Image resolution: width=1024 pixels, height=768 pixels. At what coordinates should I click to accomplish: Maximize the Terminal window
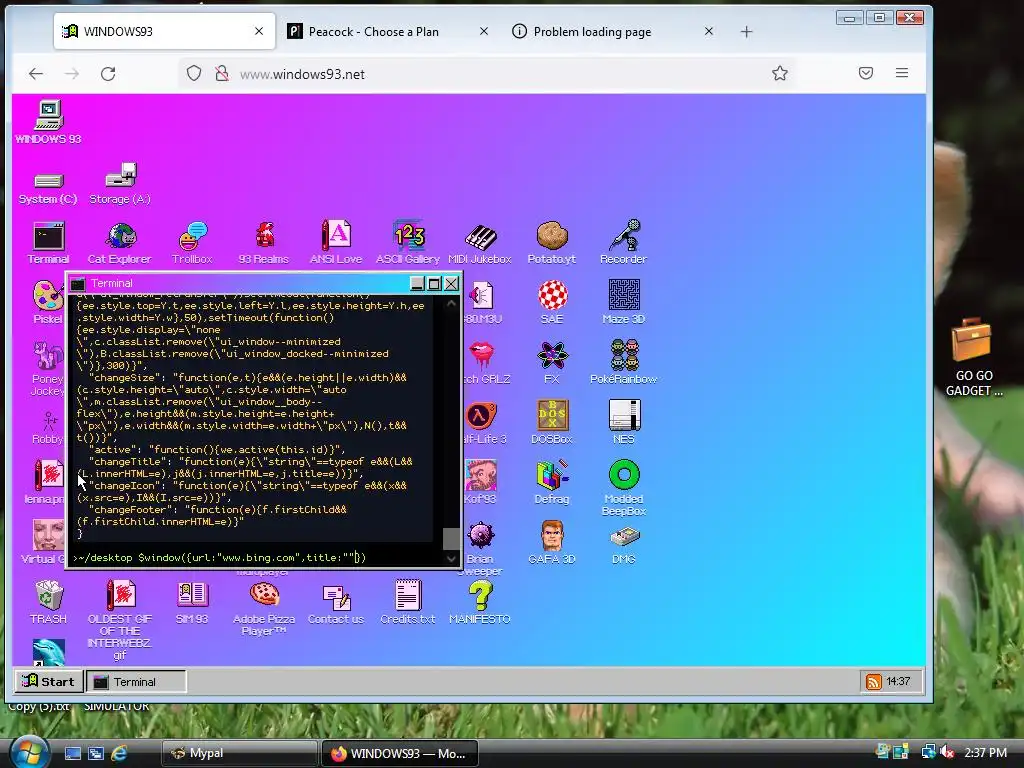pos(434,283)
